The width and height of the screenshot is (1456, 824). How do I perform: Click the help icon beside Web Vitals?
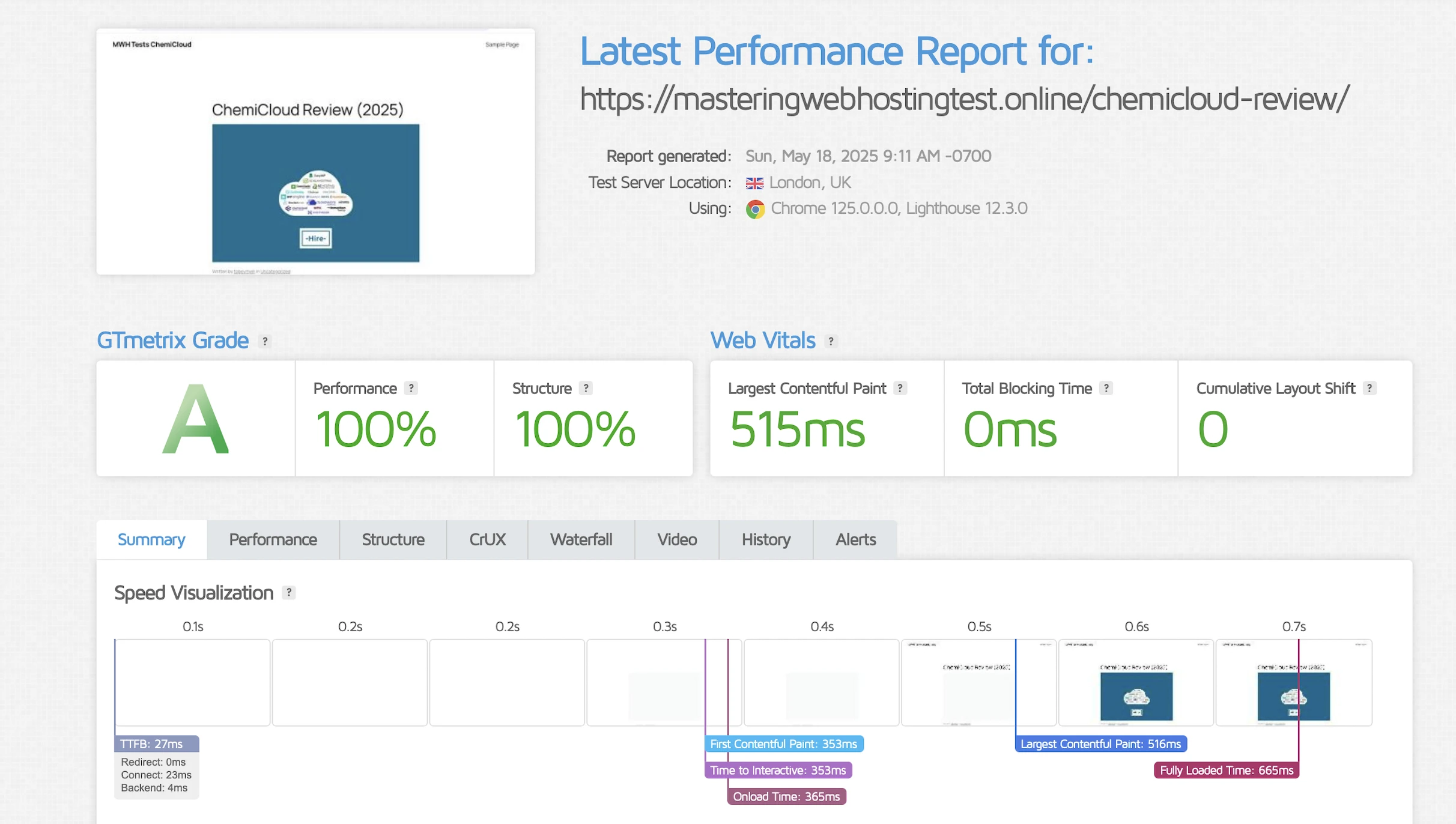pyautogui.click(x=831, y=341)
